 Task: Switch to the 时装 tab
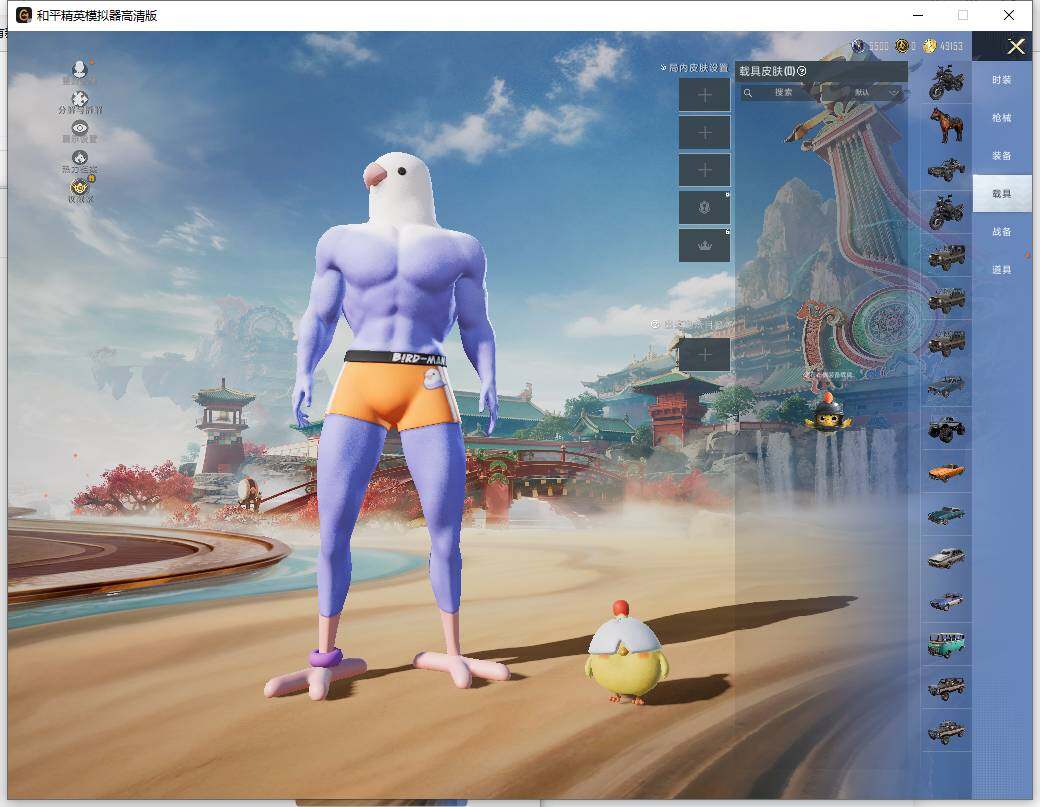tap(1002, 80)
